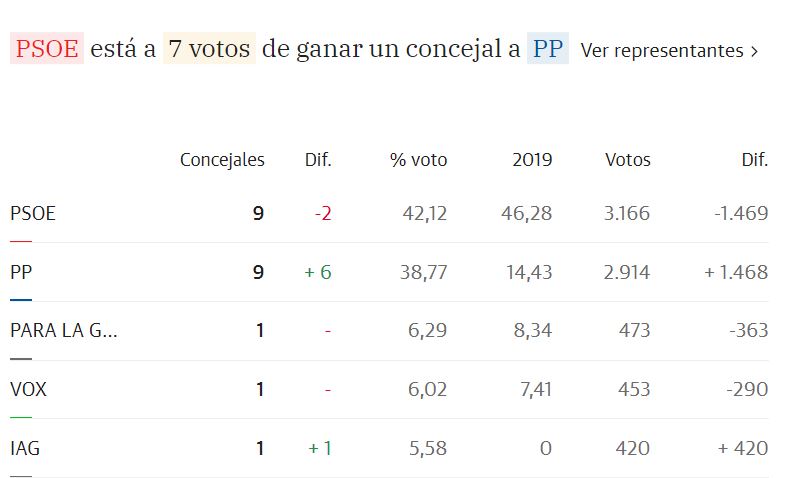Select the IAG party row name
The width and height of the screenshot is (786, 478).
25,449
